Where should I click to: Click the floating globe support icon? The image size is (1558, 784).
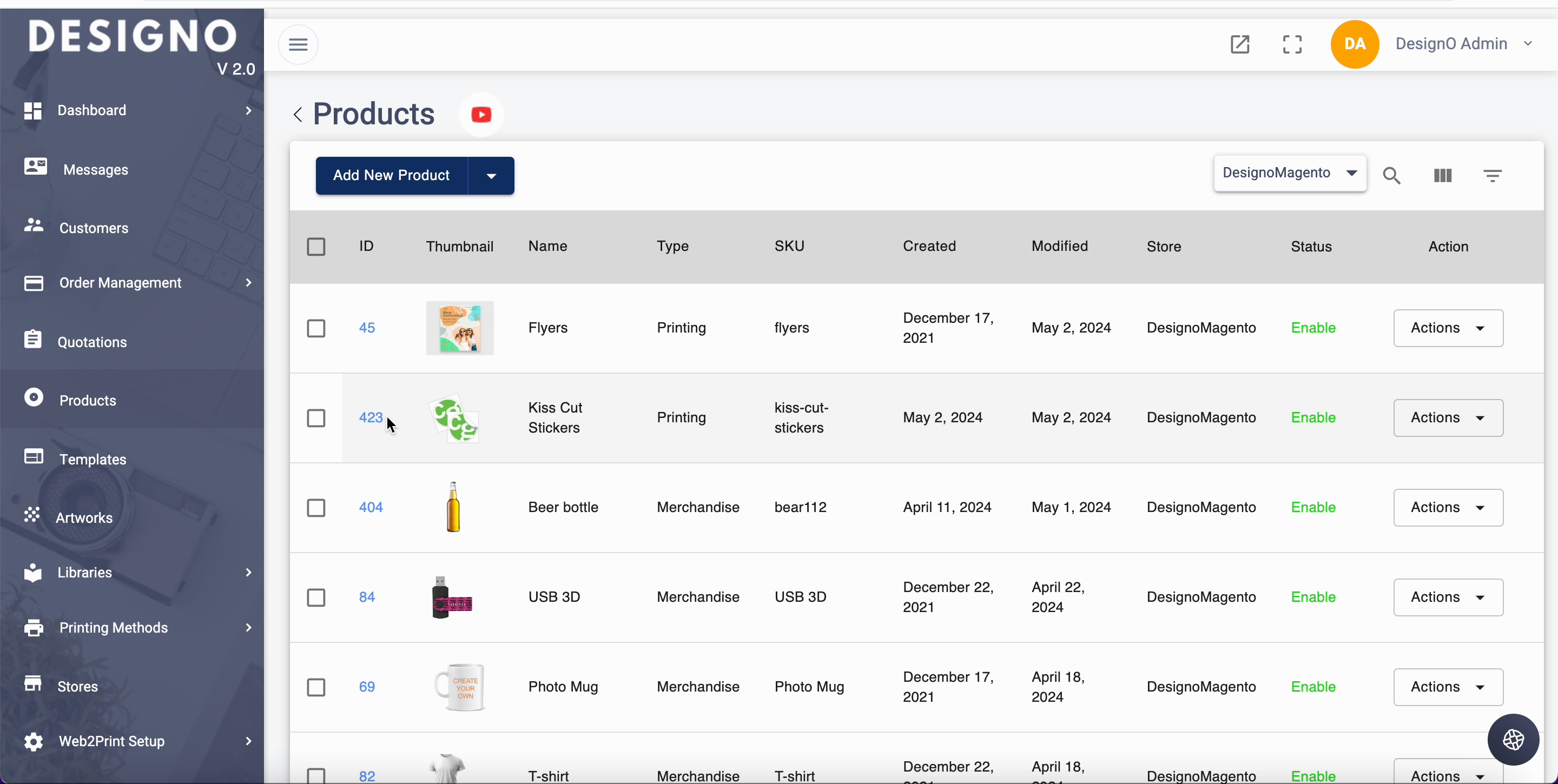pyautogui.click(x=1513, y=739)
